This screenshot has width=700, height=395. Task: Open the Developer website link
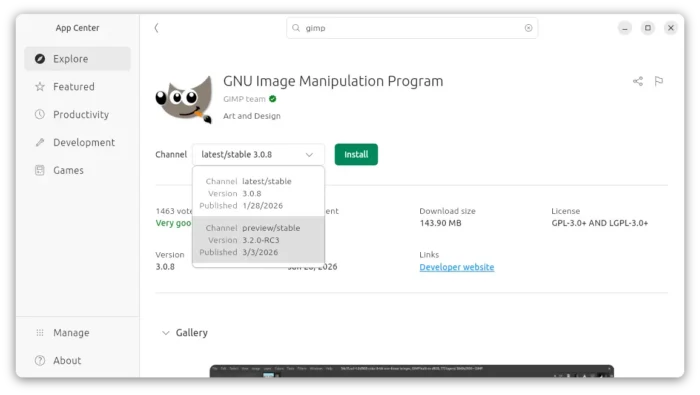tap(457, 267)
